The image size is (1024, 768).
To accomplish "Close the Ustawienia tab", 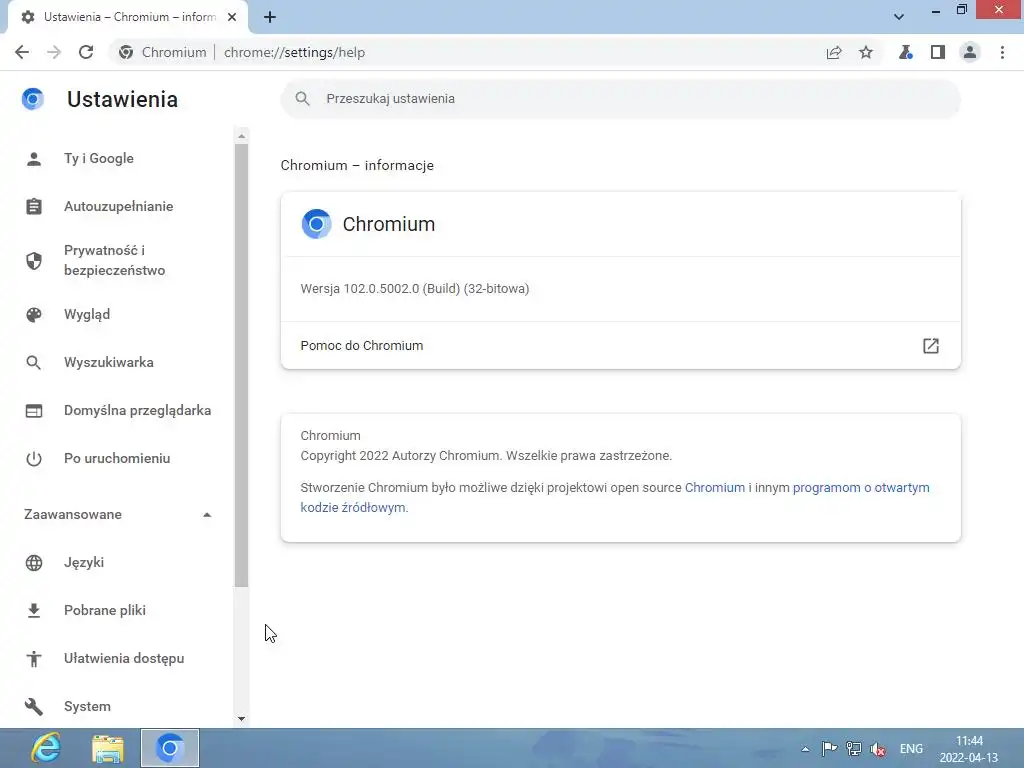I will coord(232,17).
